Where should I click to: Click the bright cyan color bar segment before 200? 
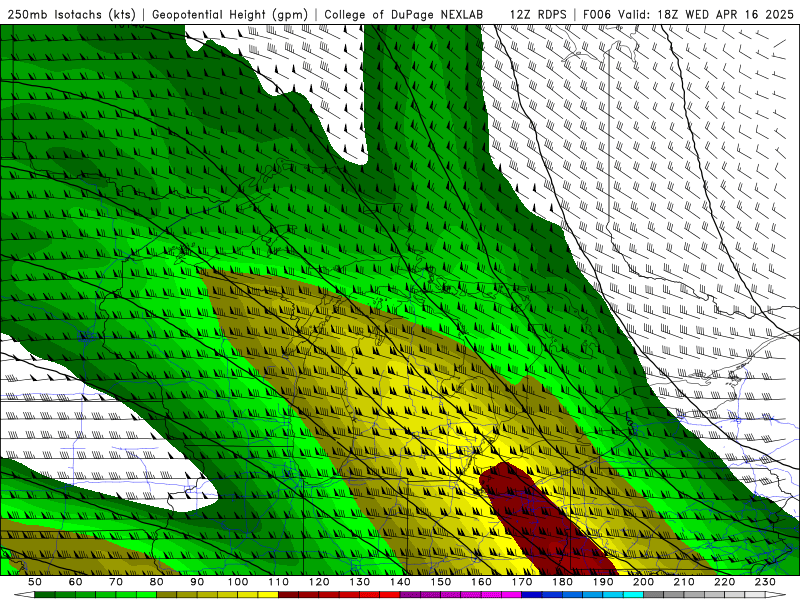coord(633,595)
